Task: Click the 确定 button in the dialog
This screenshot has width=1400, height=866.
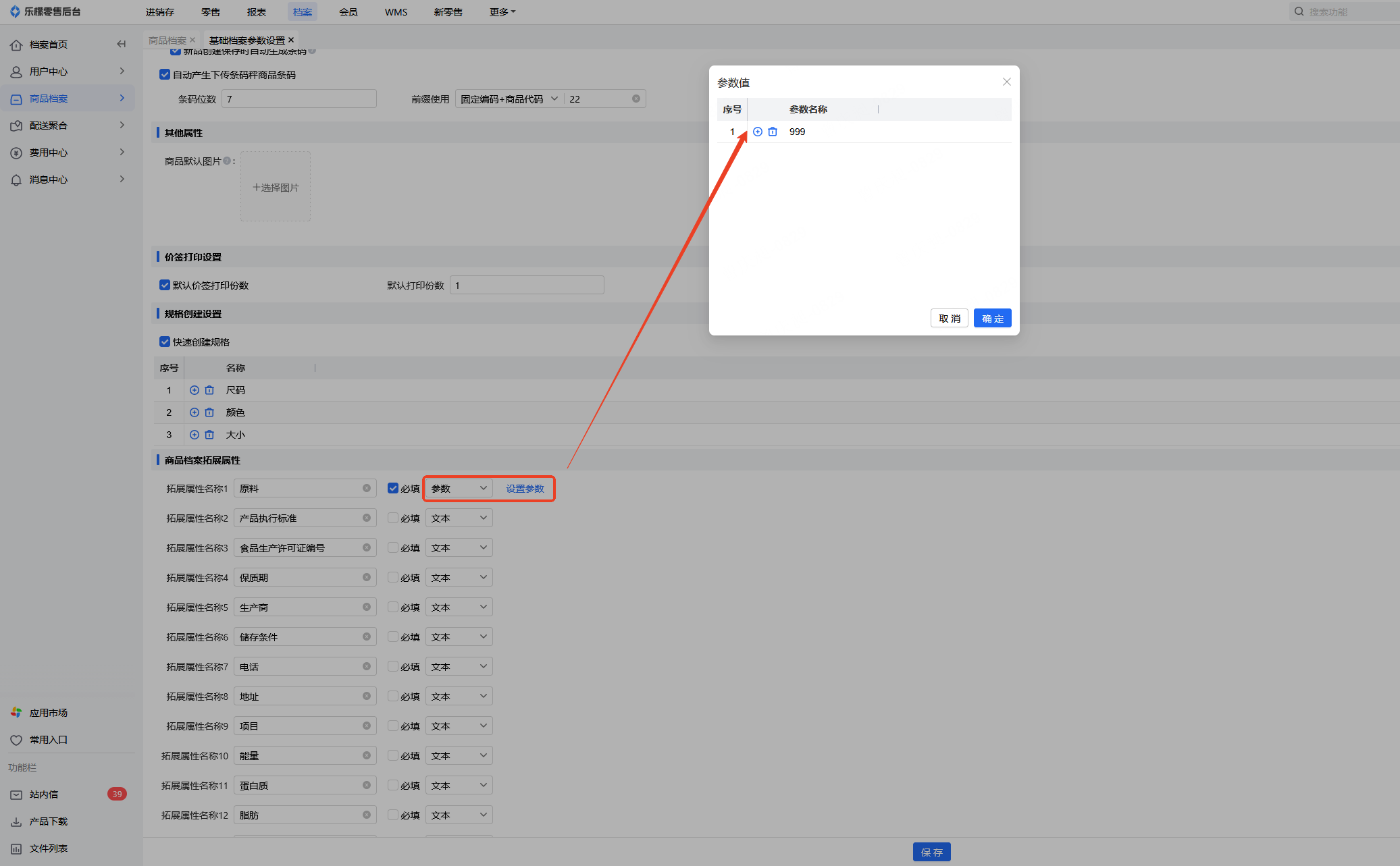Action: (x=992, y=318)
